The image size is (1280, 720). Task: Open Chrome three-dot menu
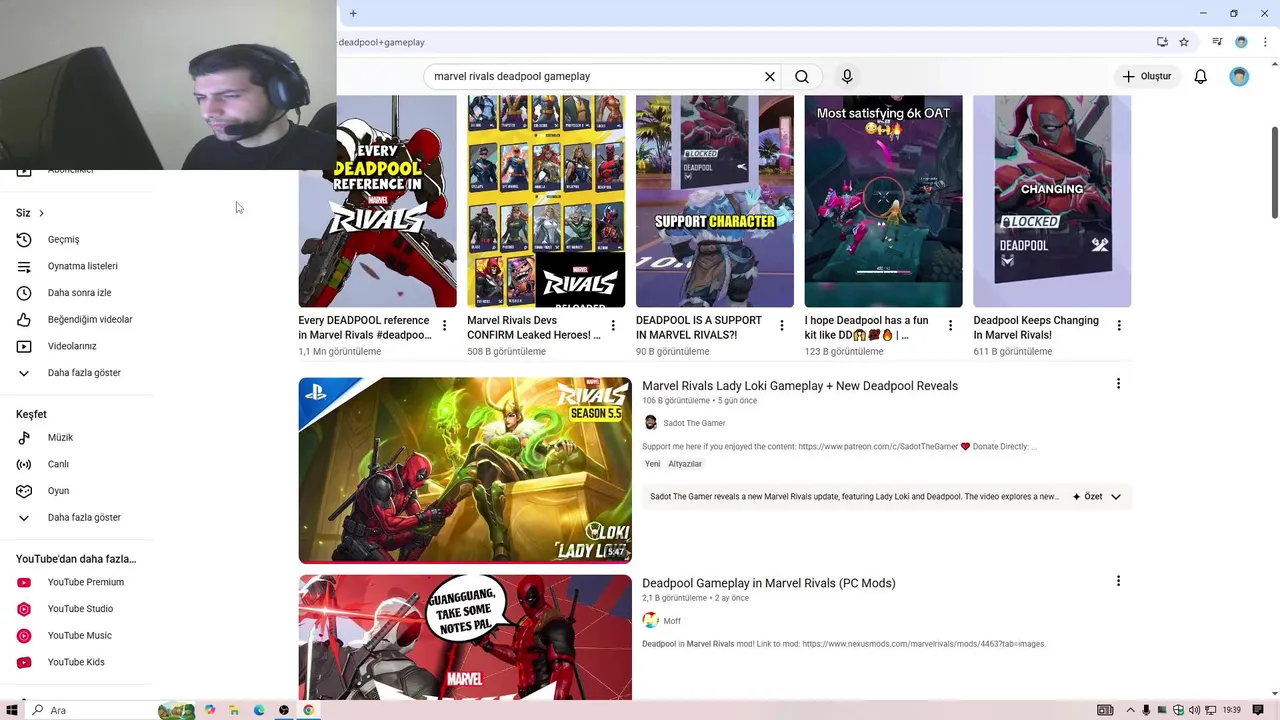[x=1265, y=42]
